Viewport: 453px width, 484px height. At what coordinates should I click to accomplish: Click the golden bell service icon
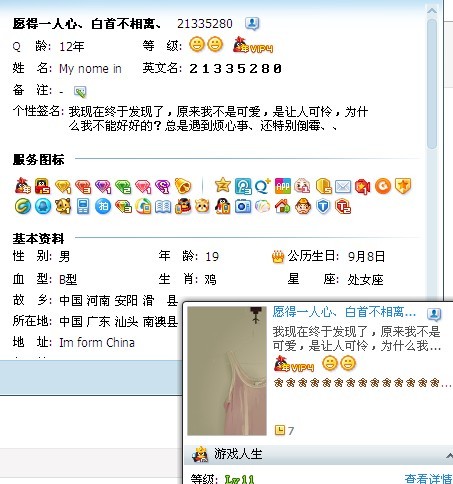[x=183, y=186]
